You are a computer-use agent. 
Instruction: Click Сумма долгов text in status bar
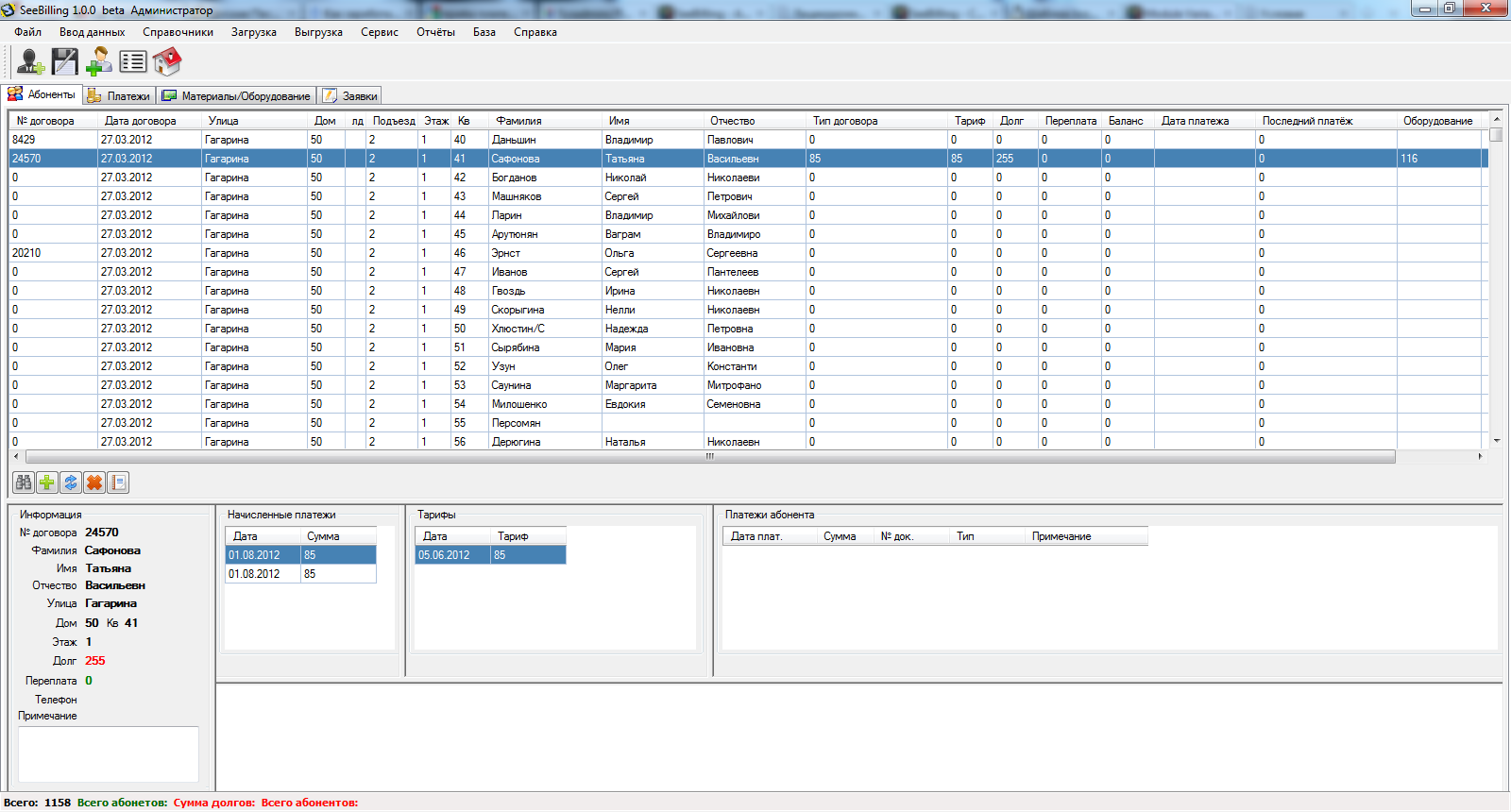214,803
